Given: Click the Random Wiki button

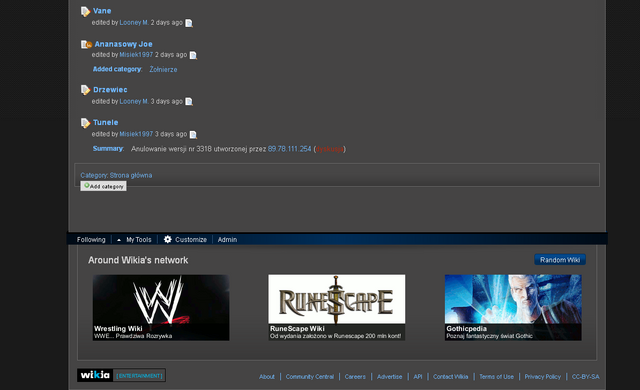Looking at the screenshot, I should pos(560,260).
